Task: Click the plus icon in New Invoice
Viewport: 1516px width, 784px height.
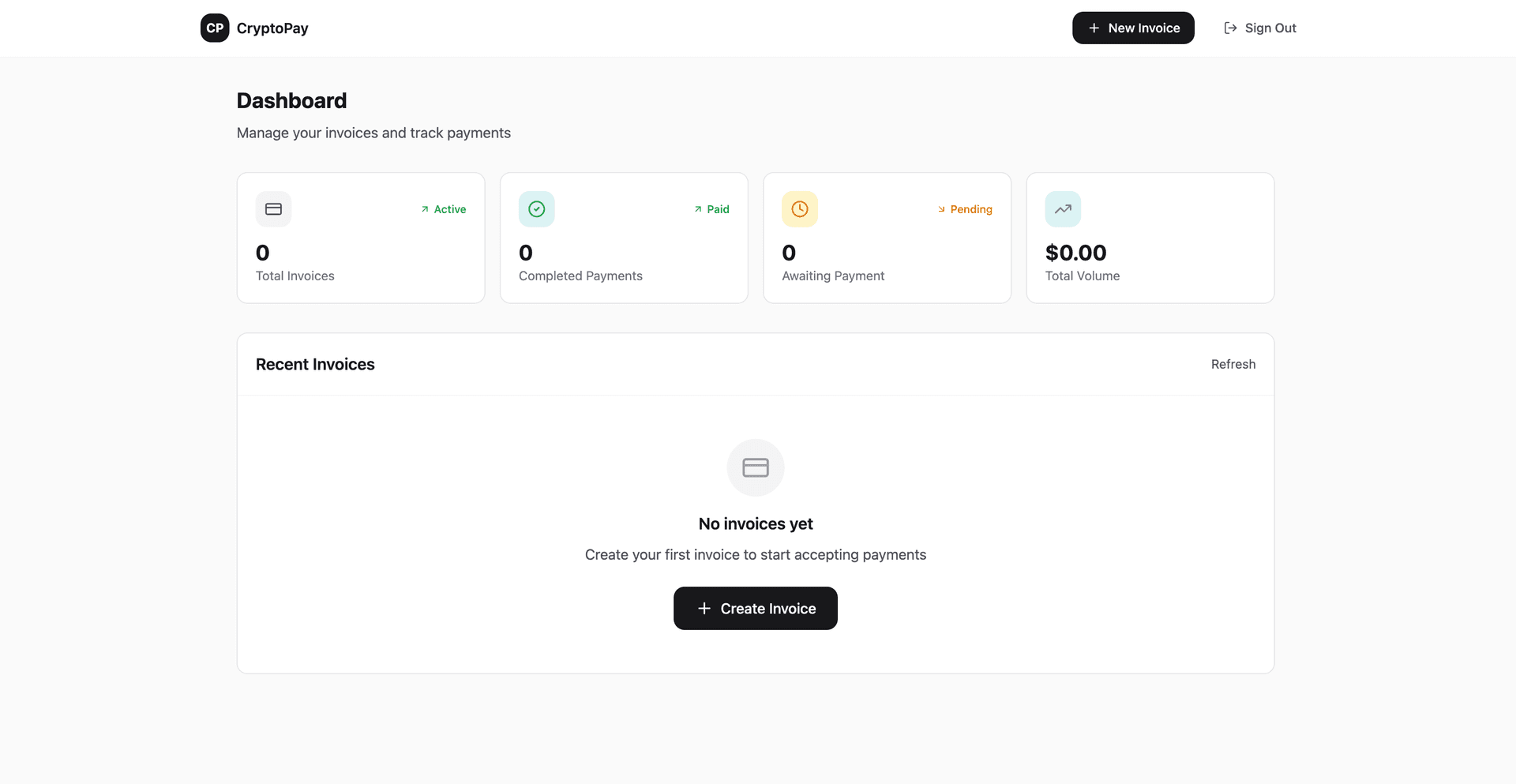Action: coord(1094,28)
